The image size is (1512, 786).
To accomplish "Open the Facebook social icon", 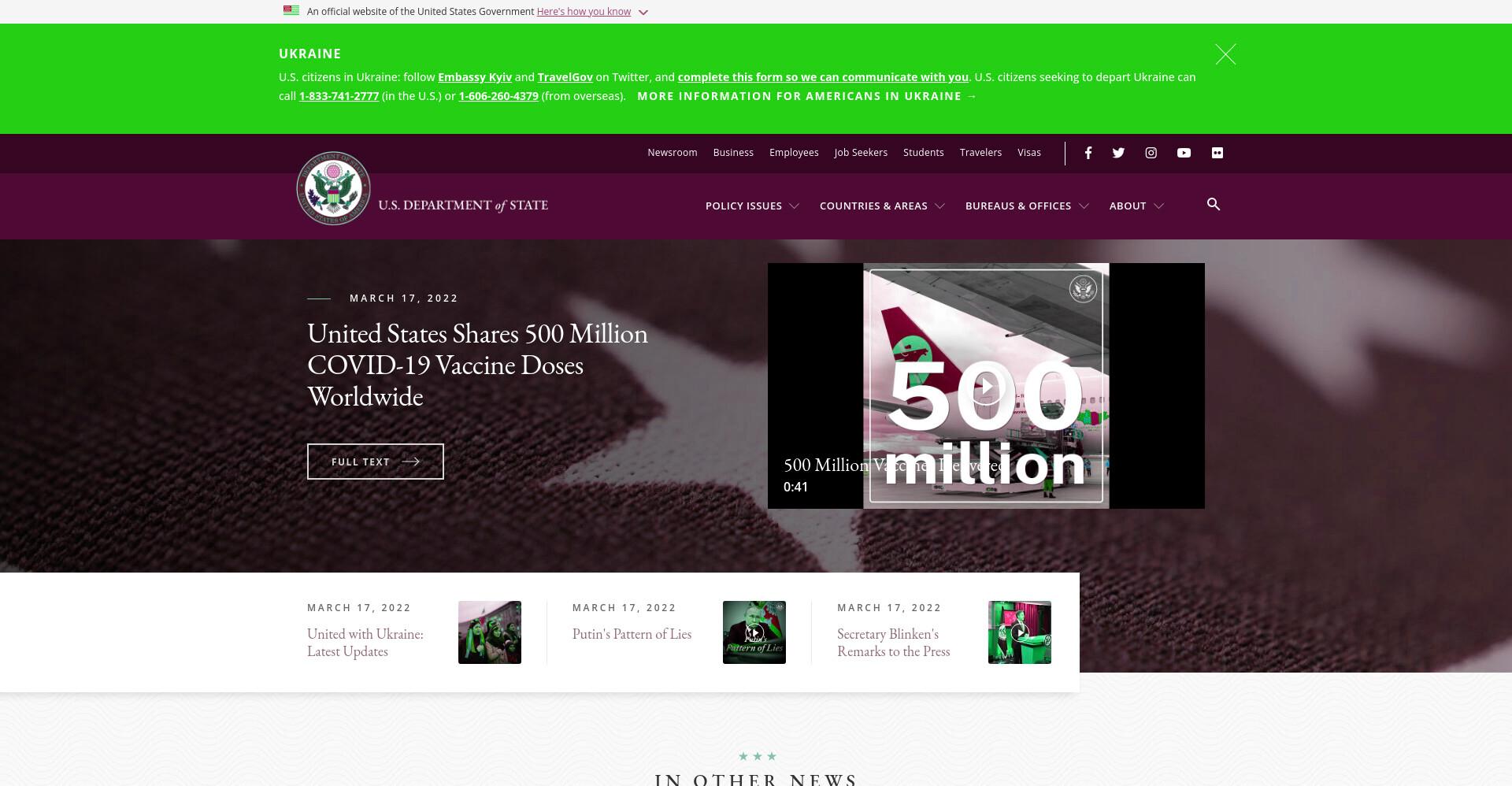I will click(x=1088, y=153).
